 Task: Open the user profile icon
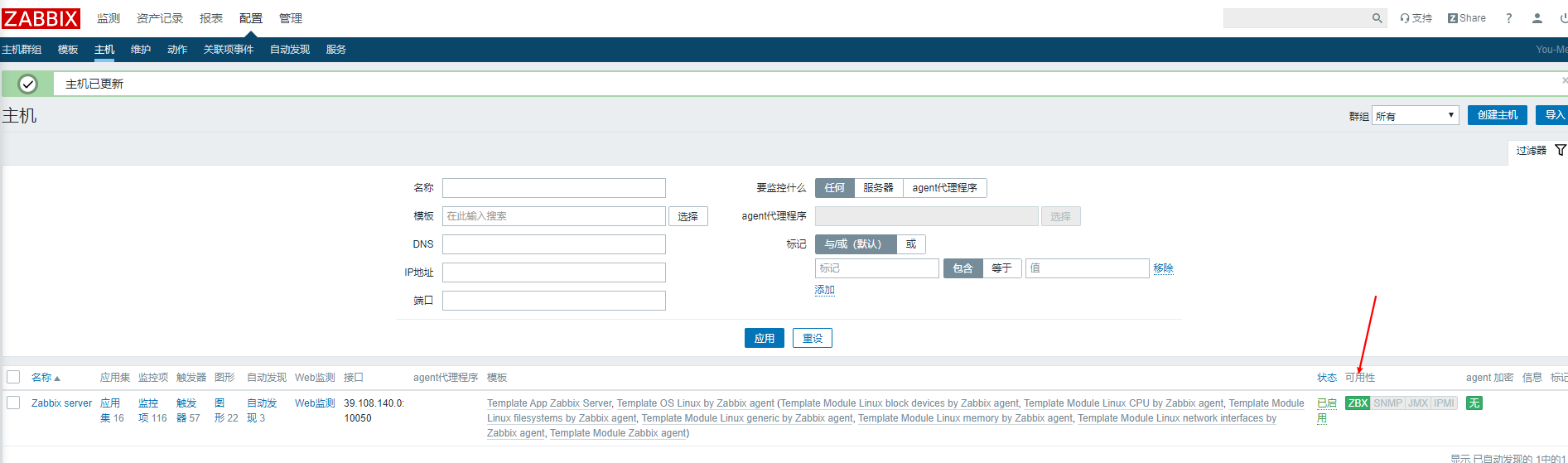[x=1537, y=18]
